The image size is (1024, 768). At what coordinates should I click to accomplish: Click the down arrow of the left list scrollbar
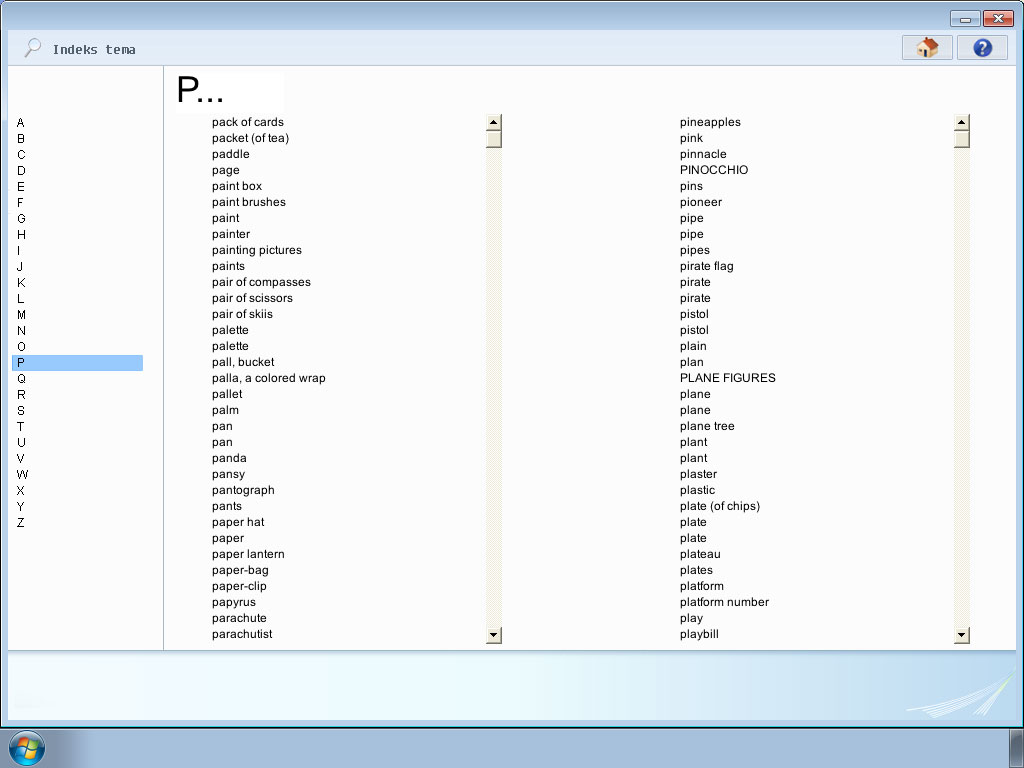coord(494,635)
